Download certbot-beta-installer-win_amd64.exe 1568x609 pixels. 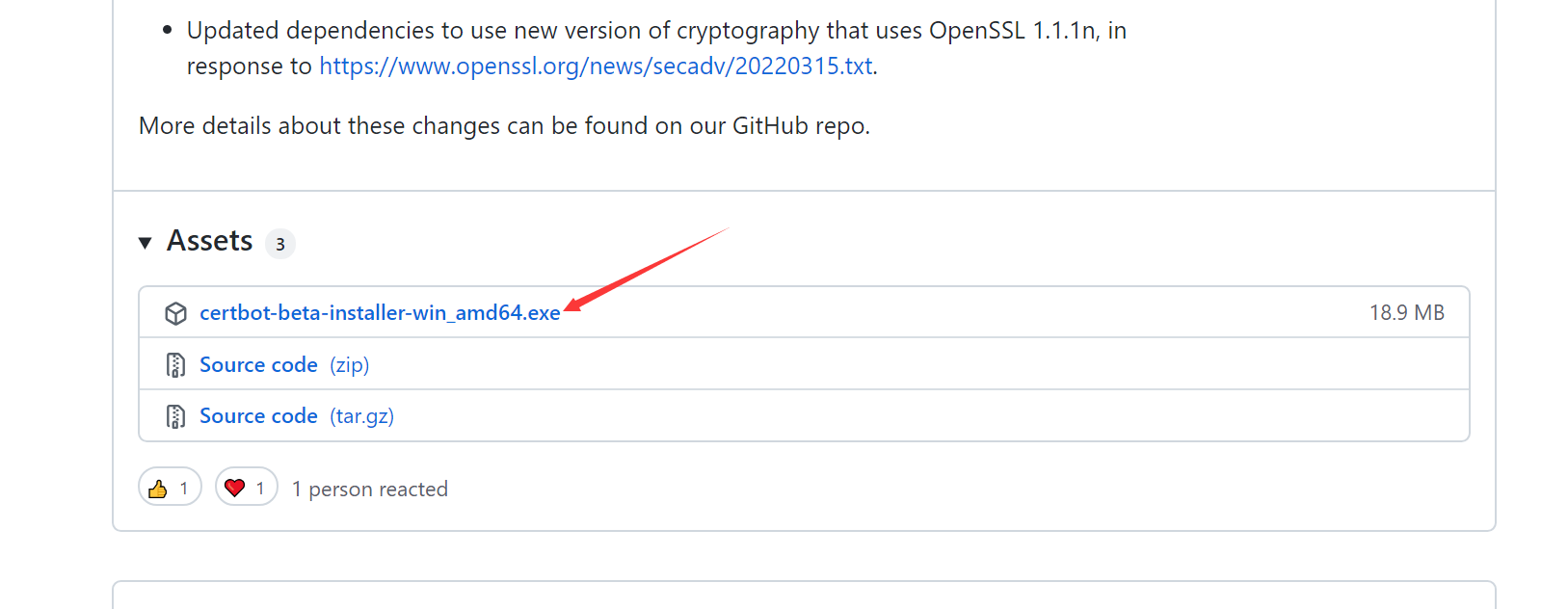[x=380, y=312]
